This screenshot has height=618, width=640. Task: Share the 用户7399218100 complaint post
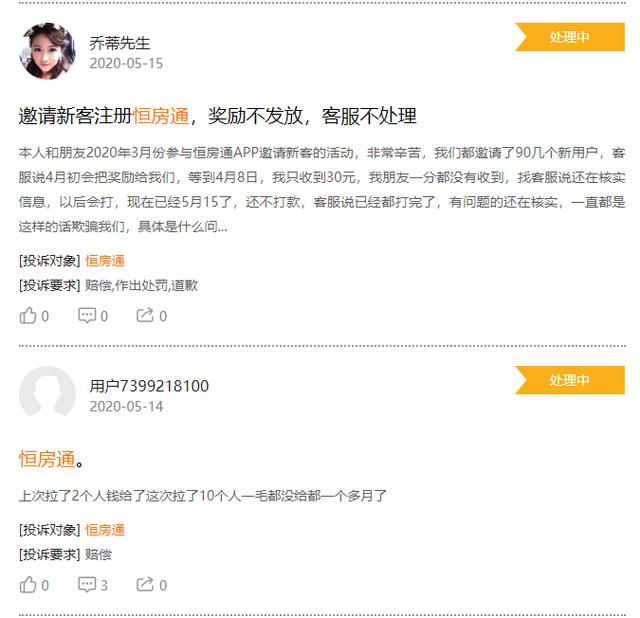[x=152, y=585]
